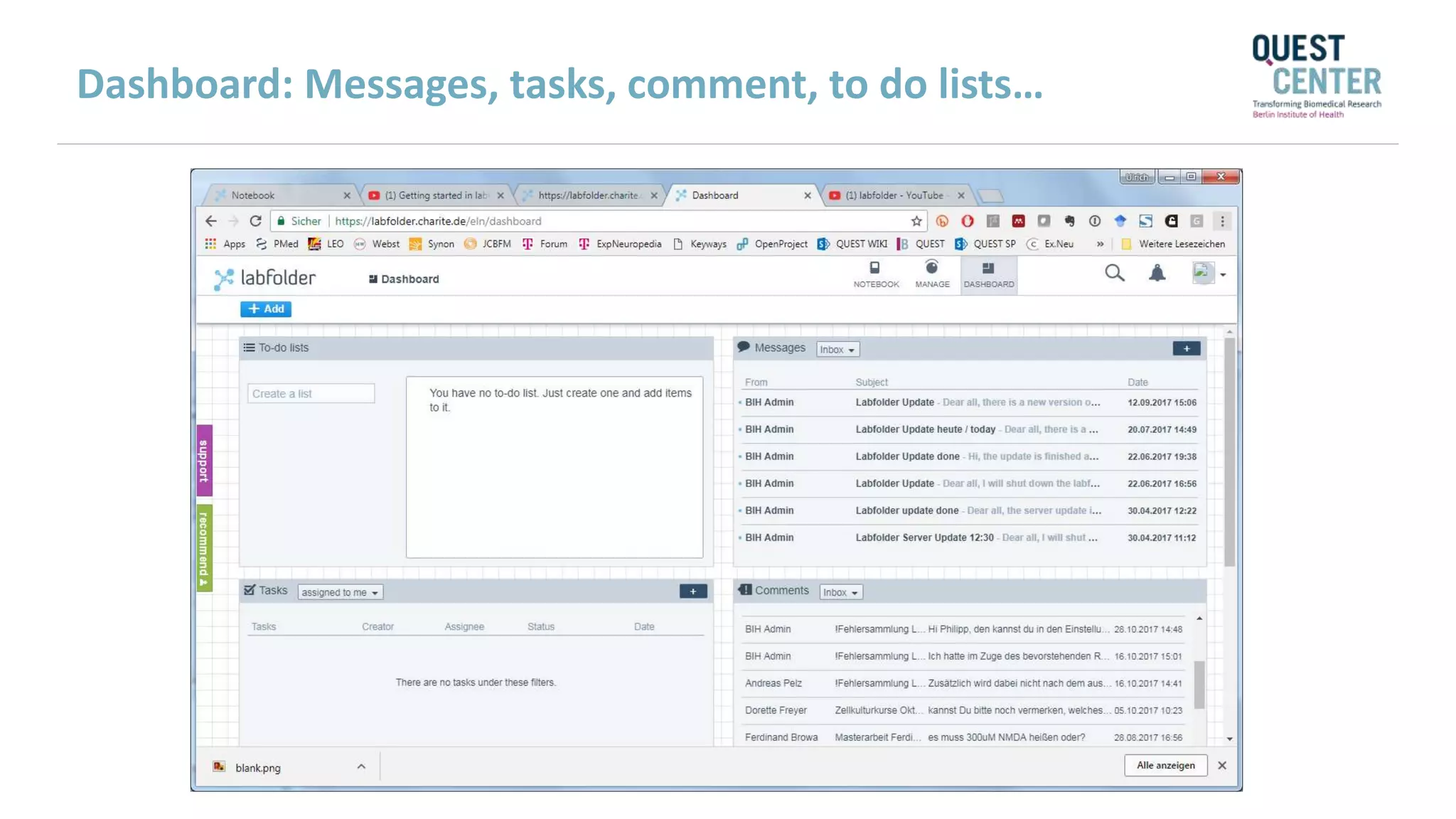Open the JCBFM bookmark
Viewport: 1456px width, 819px height.
[488, 244]
